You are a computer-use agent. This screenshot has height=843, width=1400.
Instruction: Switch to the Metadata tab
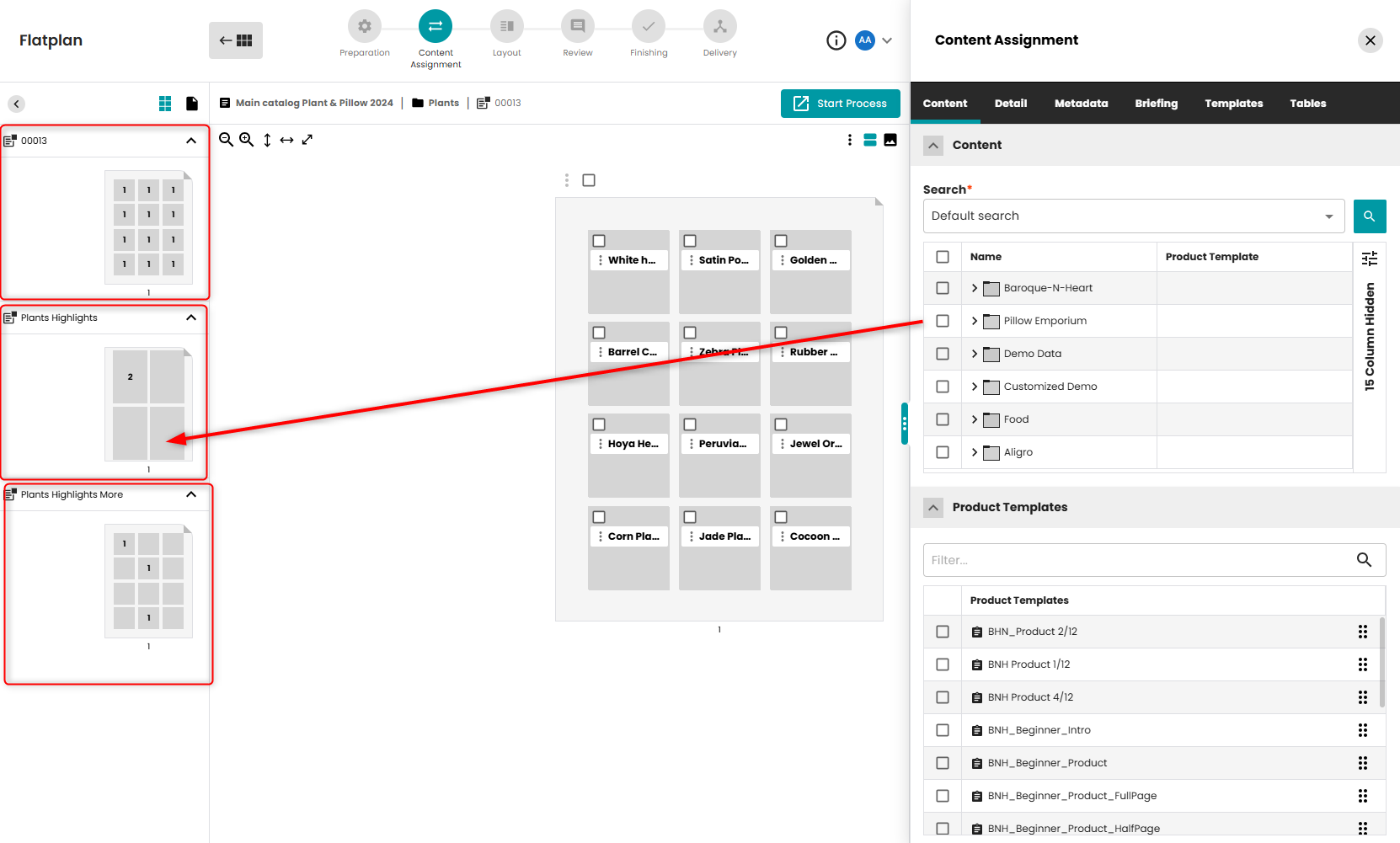pyautogui.click(x=1081, y=103)
